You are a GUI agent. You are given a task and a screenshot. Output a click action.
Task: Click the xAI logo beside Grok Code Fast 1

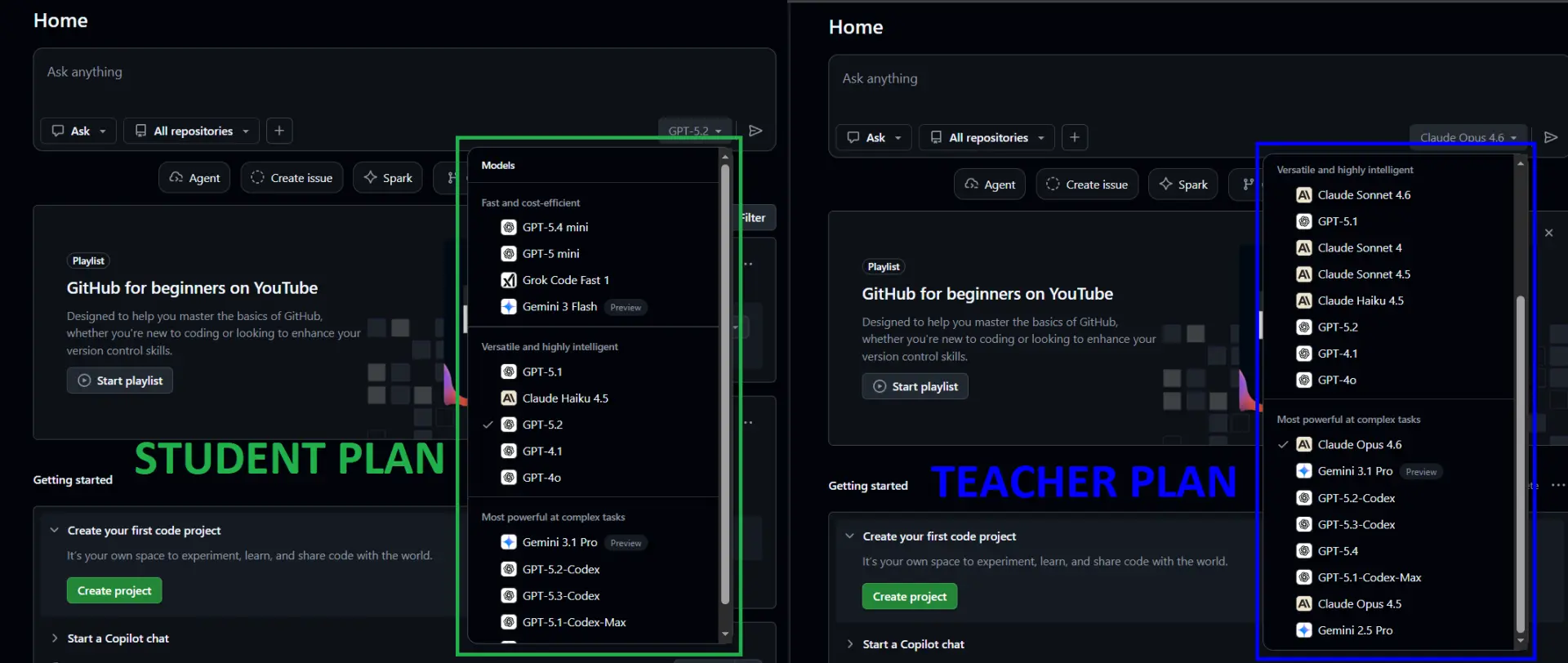pos(509,280)
